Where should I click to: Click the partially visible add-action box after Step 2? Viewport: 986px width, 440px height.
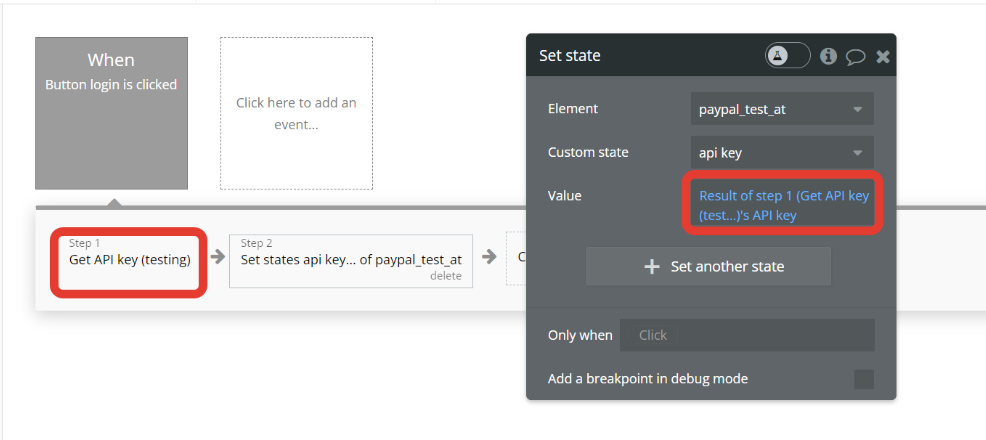516,258
